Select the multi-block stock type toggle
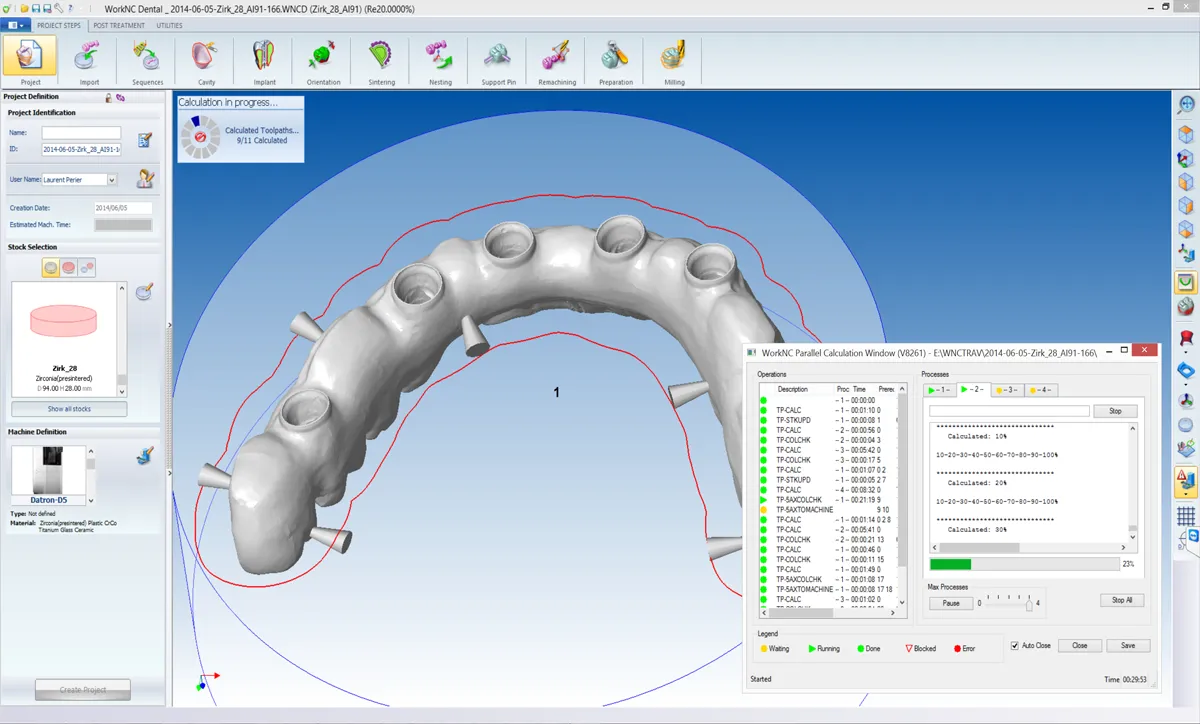This screenshot has width=1200, height=724. (x=88, y=268)
